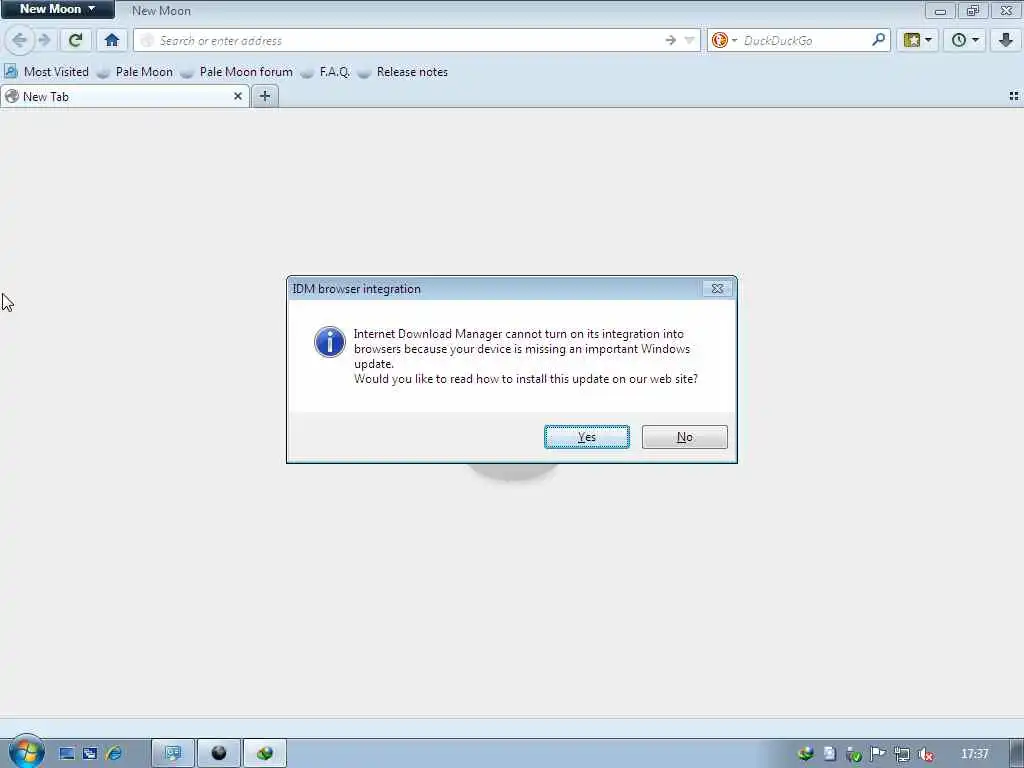Click the Go arrow in address bar

671,40
